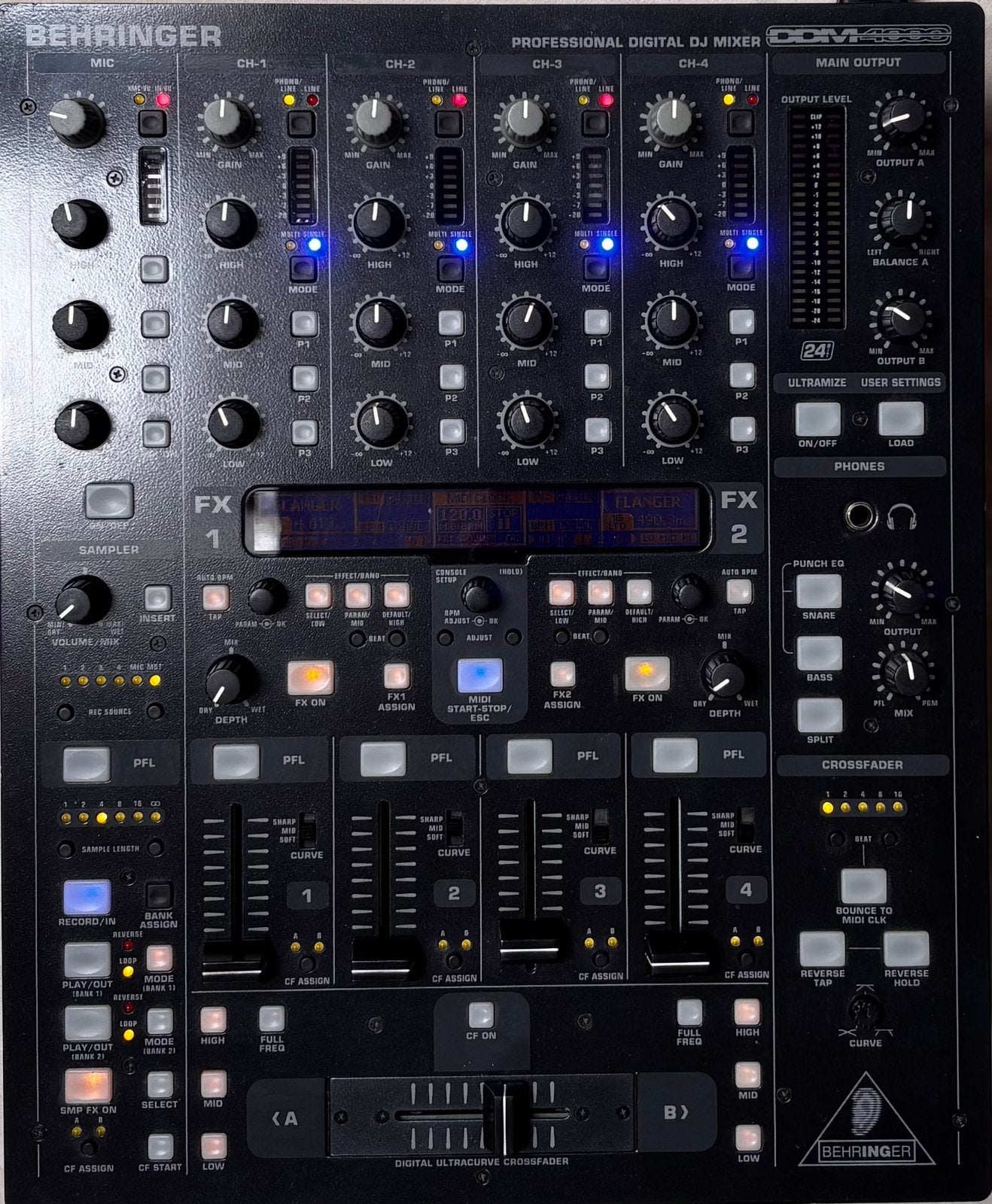Click the CH-4 P1 kill button
The image size is (992, 1204).
741,321
